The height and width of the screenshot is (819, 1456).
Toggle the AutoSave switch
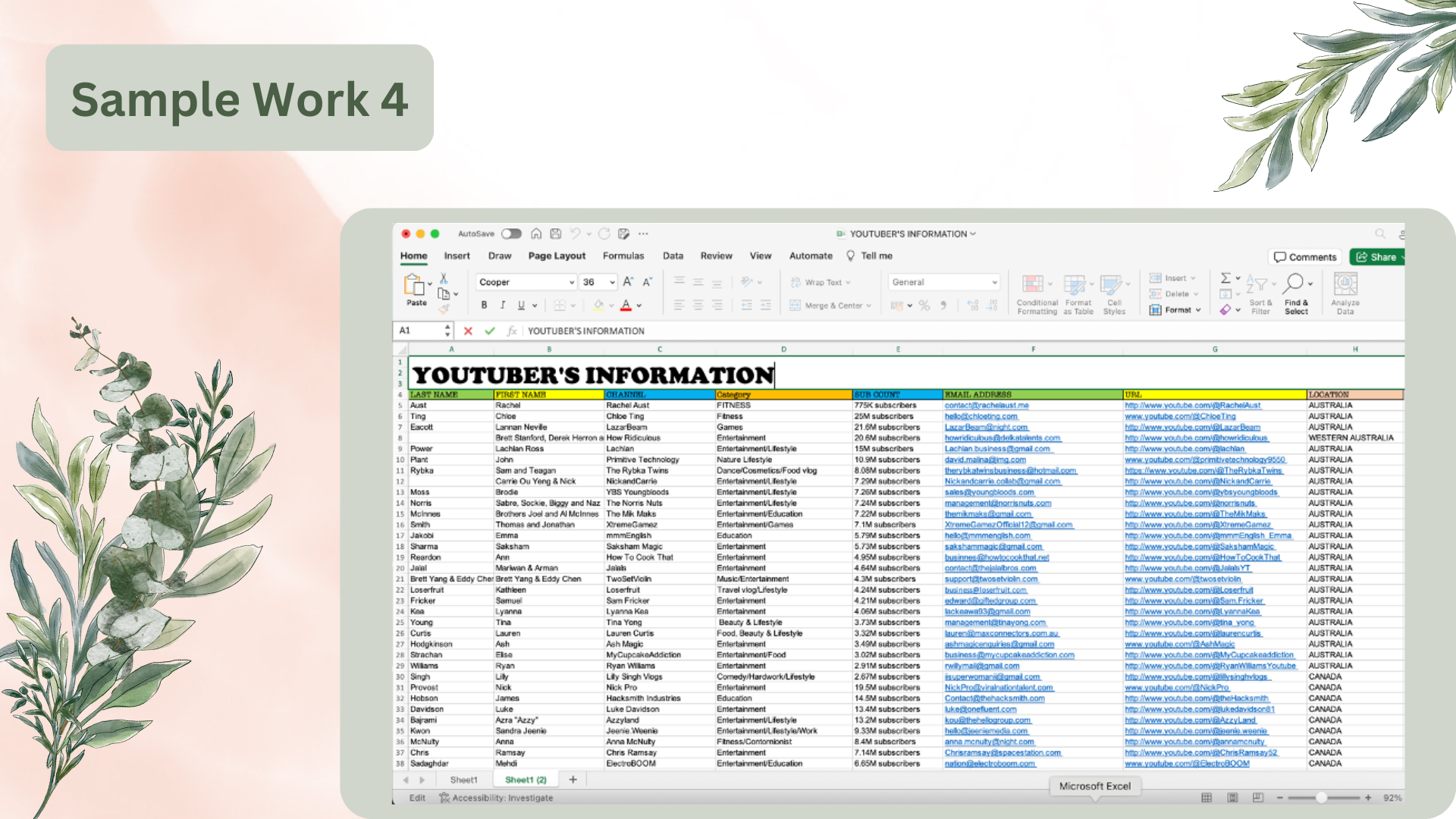pyautogui.click(x=512, y=234)
